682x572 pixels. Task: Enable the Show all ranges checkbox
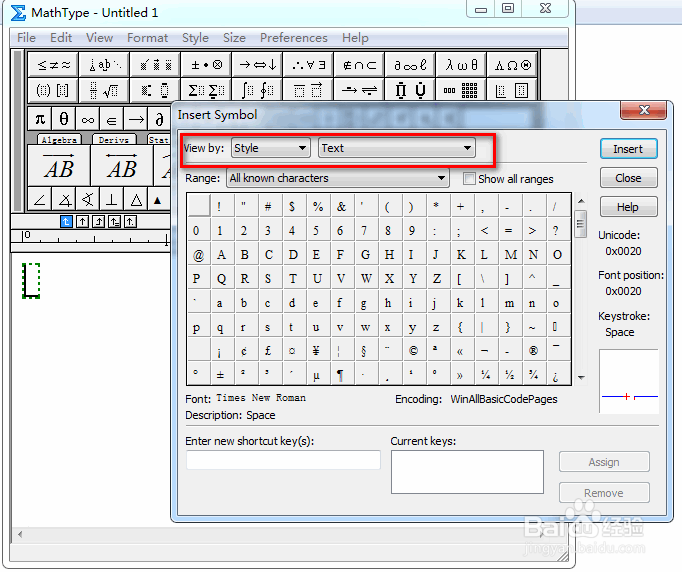point(469,179)
